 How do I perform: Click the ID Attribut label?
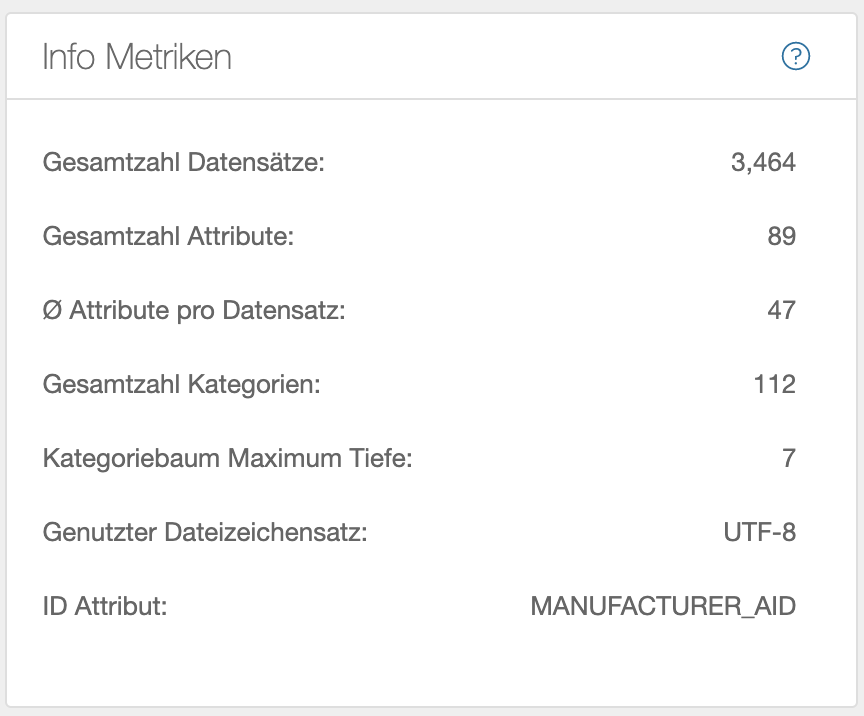[104, 606]
